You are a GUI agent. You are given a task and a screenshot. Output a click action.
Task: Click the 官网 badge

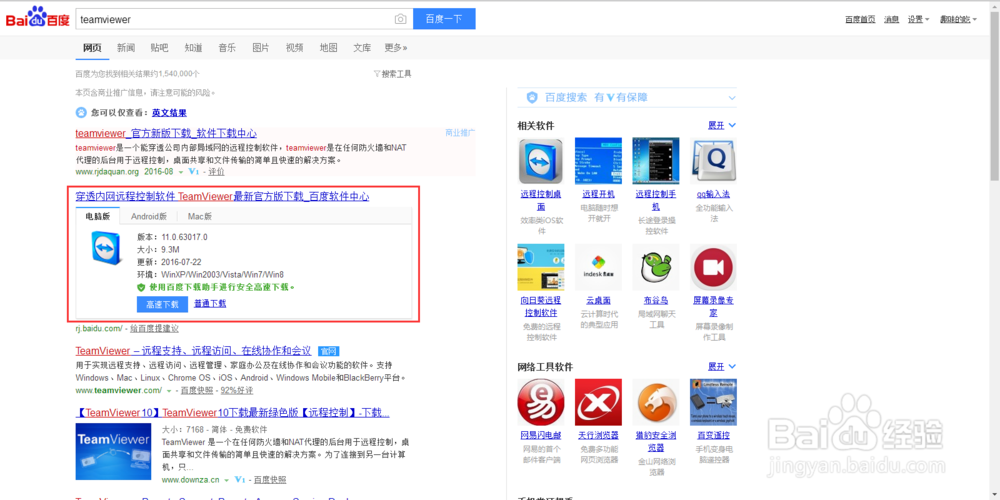click(328, 351)
